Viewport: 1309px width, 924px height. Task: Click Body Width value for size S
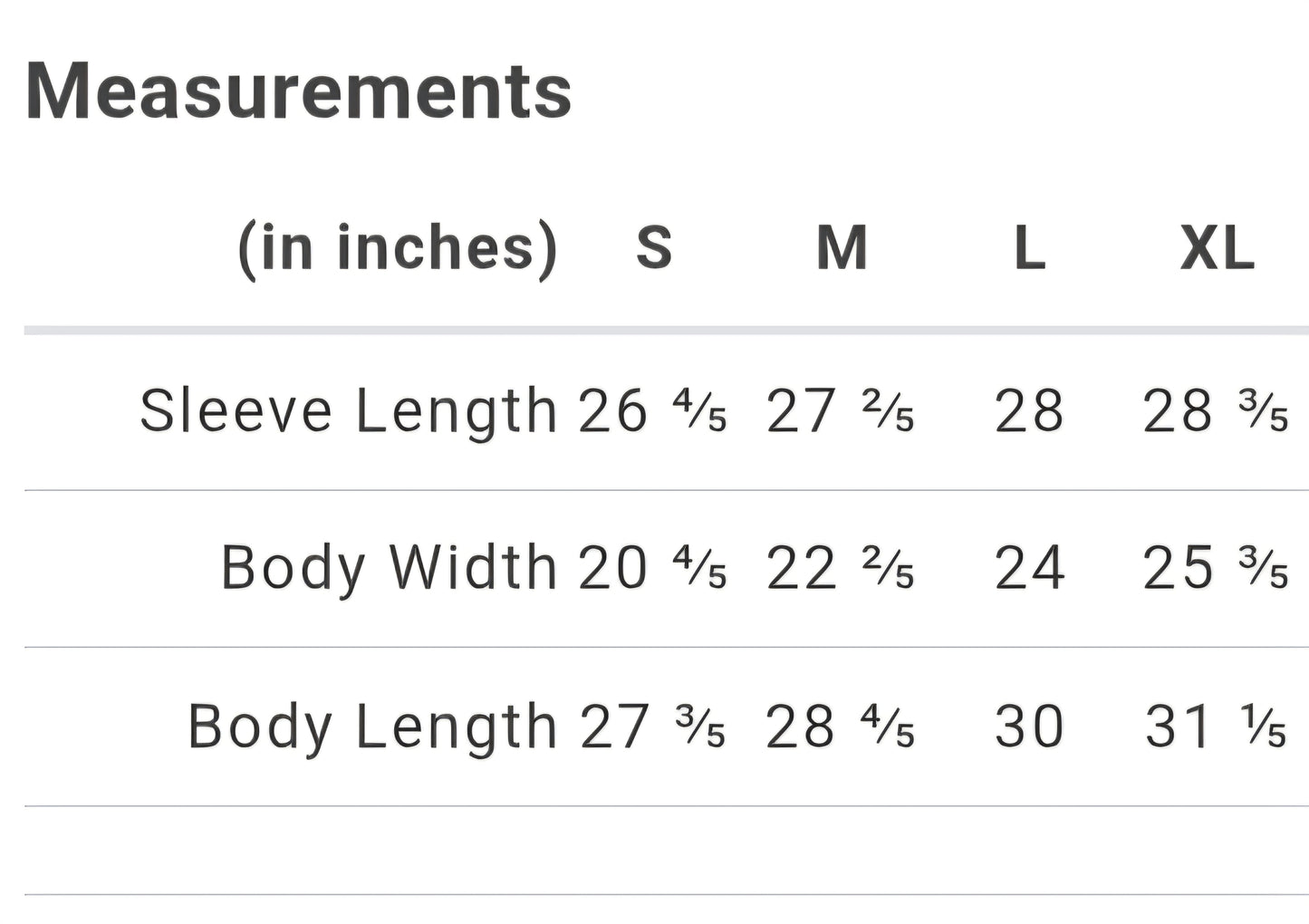click(653, 569)
